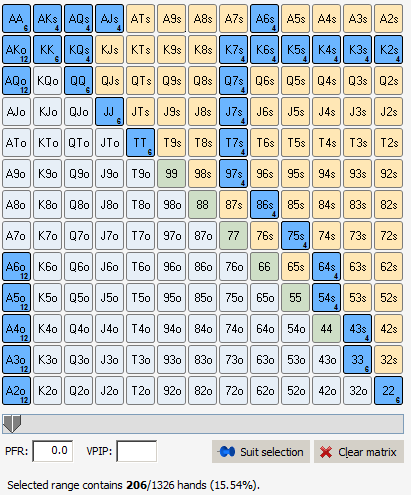
Task: Select the KQo hand cell
Action: [x=47, y=81]
